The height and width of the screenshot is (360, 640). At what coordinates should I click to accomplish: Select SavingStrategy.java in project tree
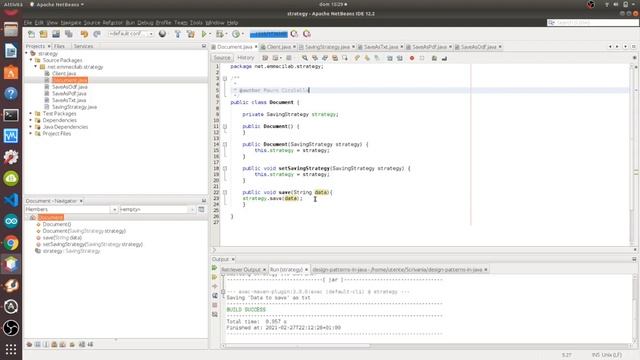74,107
